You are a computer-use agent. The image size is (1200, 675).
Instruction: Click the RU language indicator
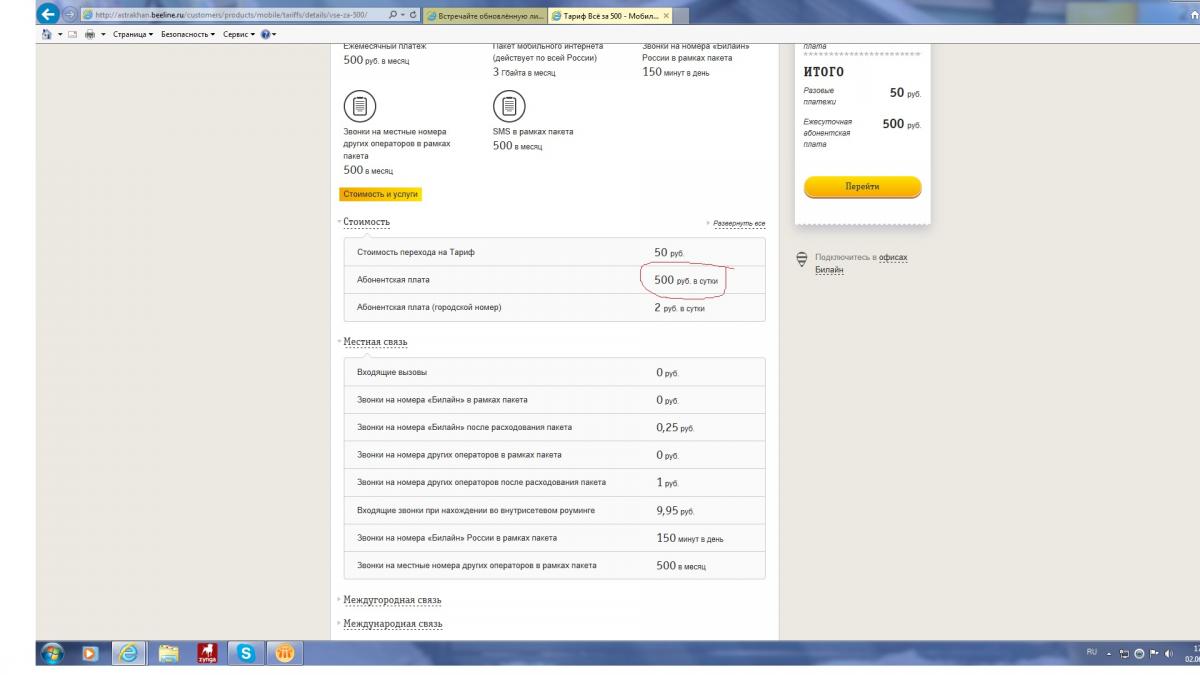[x=1091, y=652]
